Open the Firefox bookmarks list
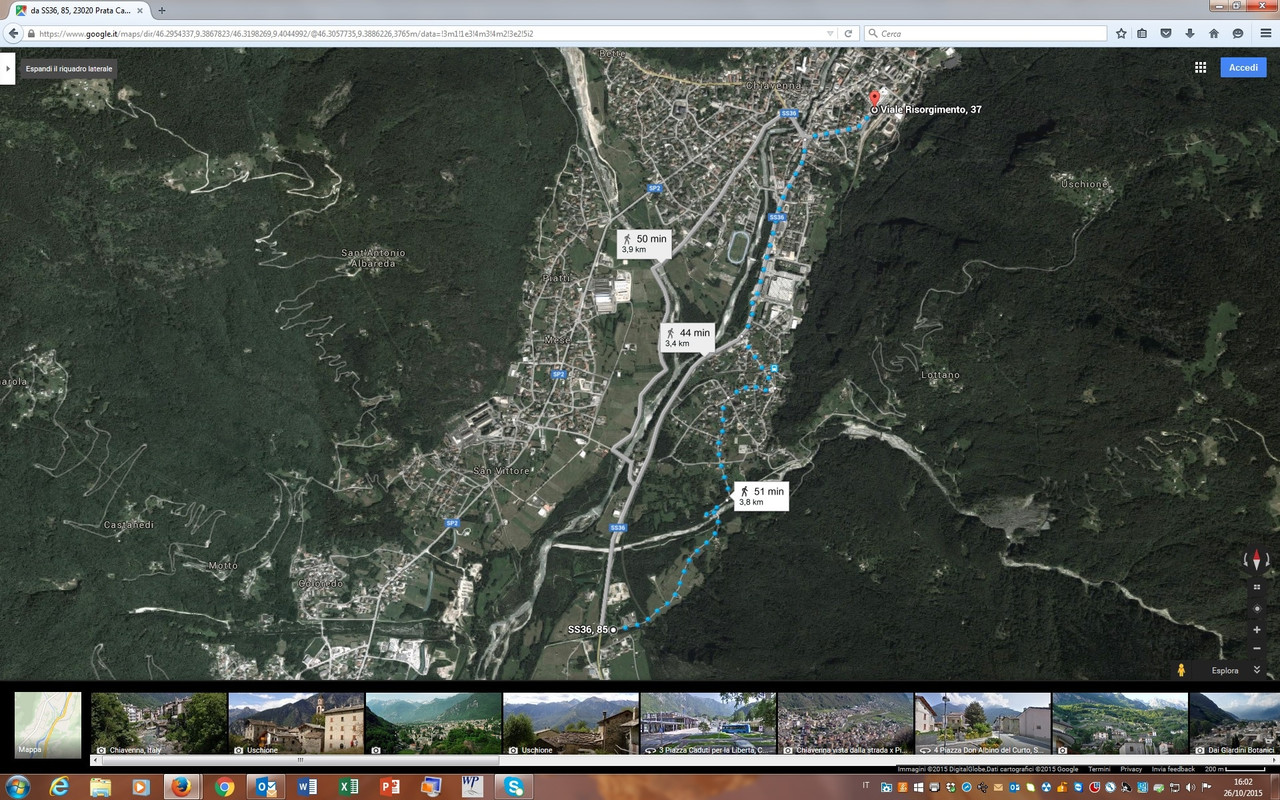The image size is (1280, 800). pos(1142,33)
